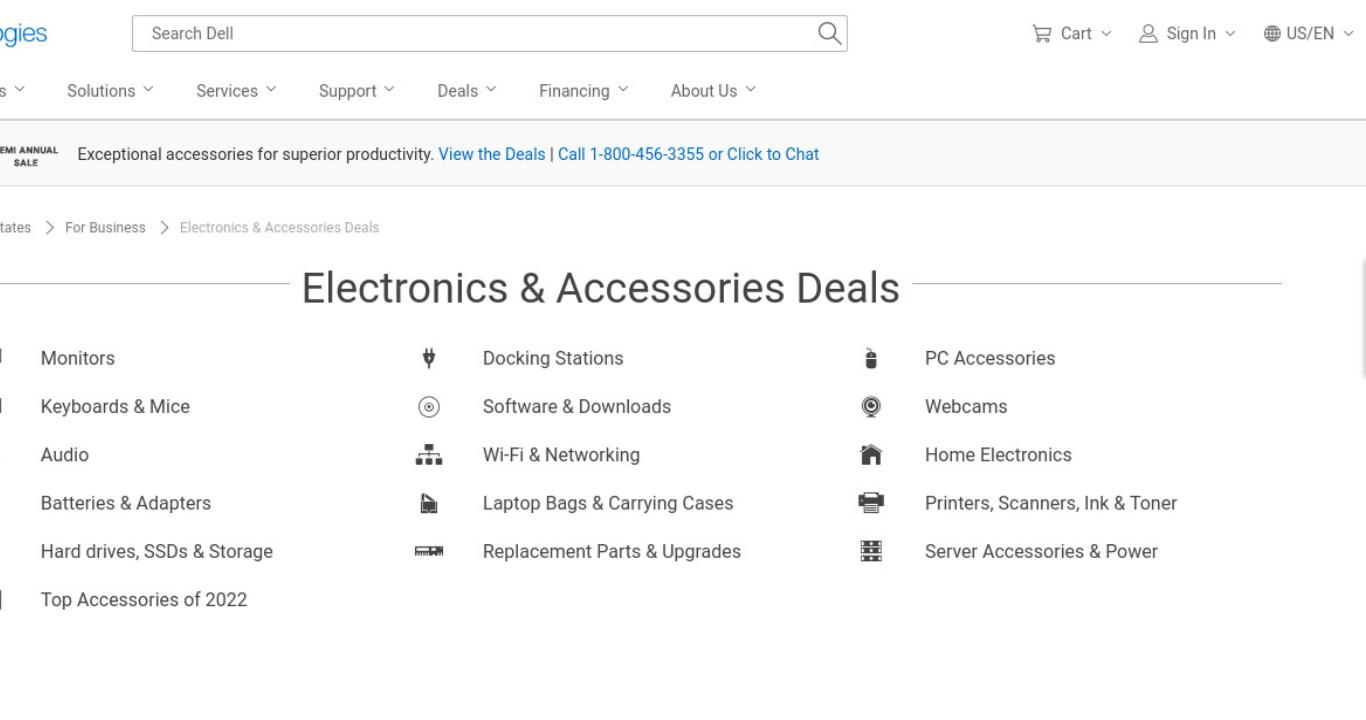Click the Server Accessories rack icon
The image size is (1366, 720).
(x=871, y=551)
